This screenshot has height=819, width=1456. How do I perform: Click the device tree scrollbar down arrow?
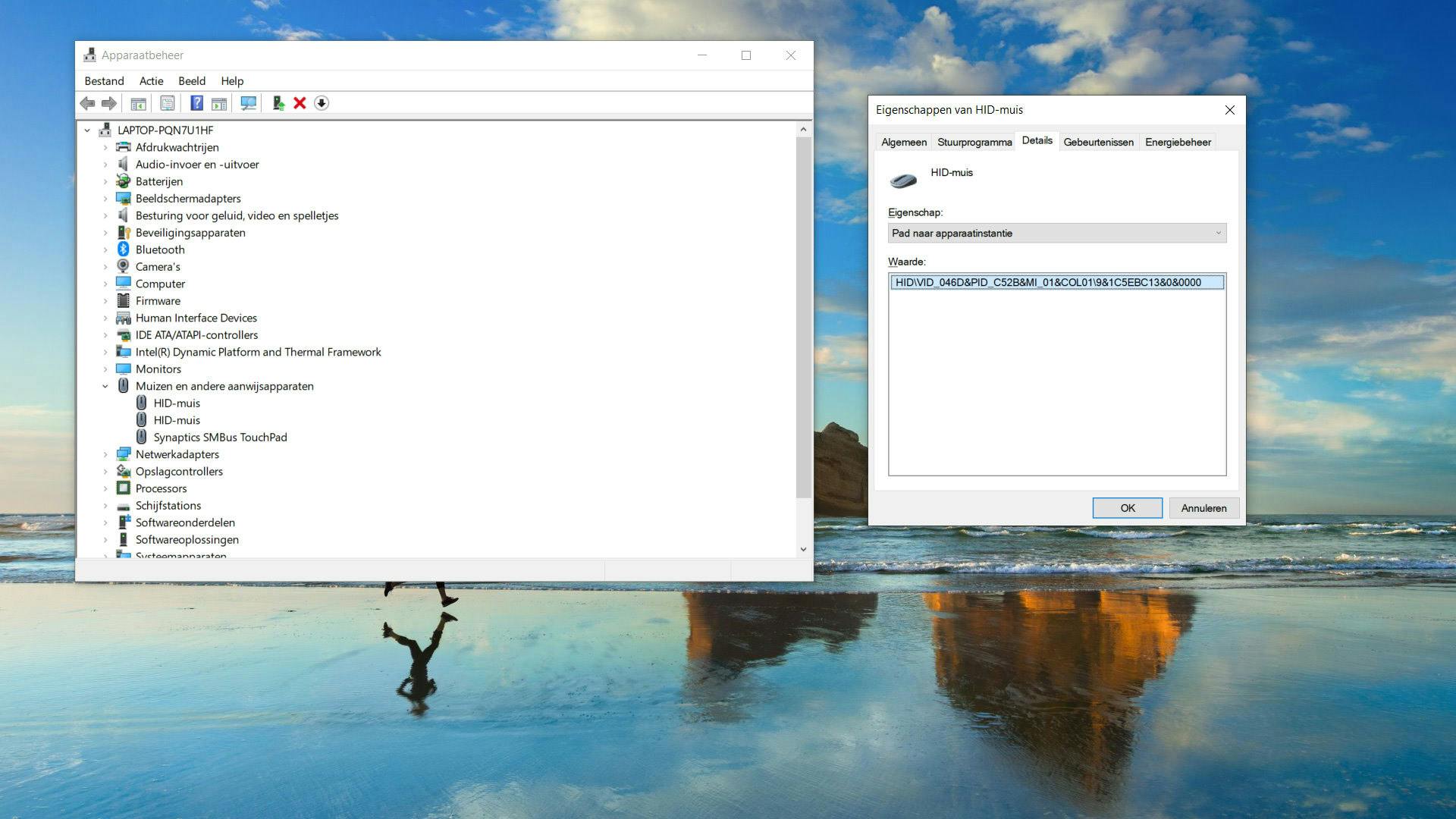click(x=803, y=549)
